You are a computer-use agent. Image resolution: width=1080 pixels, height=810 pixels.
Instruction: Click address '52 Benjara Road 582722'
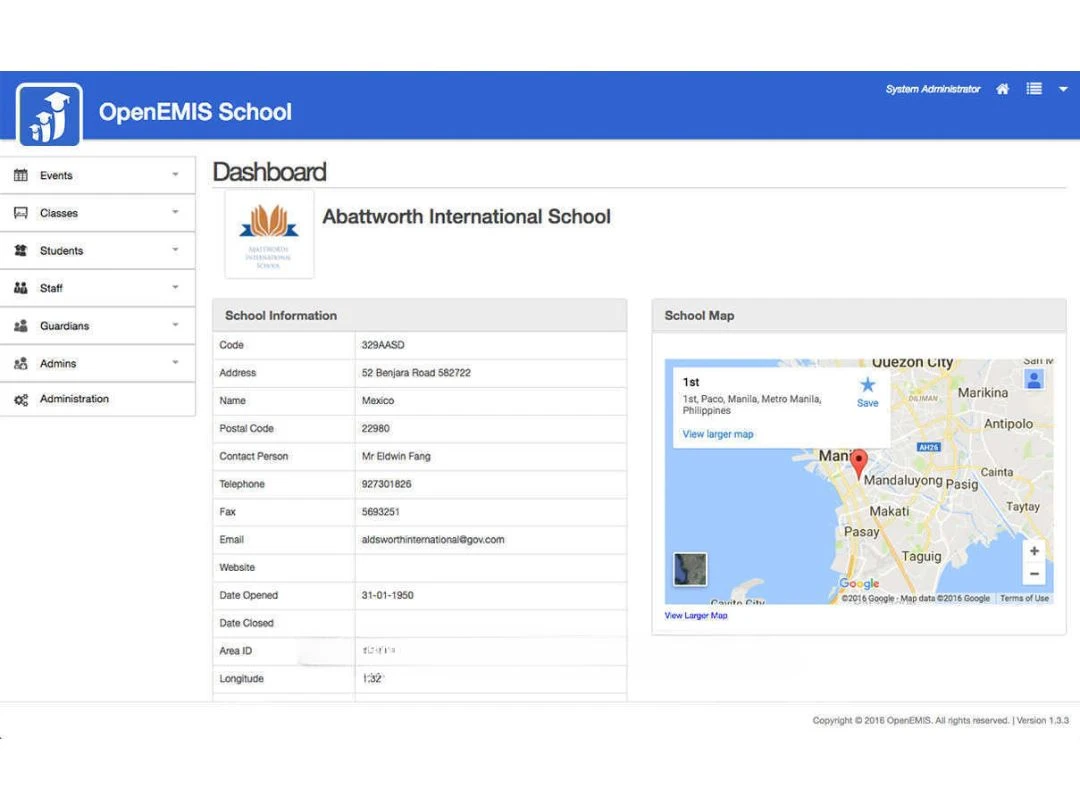(416, 373)
